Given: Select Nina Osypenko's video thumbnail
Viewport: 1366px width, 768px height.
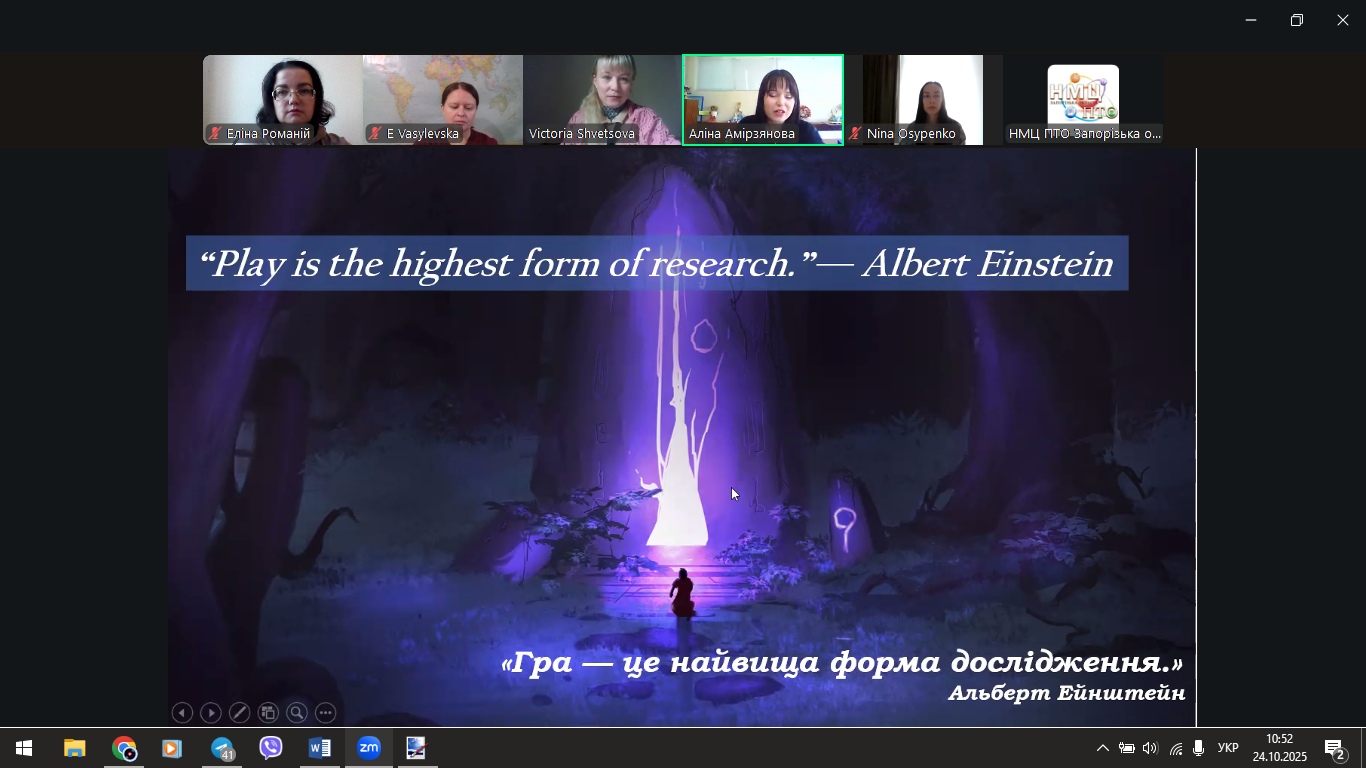Looking at the screenshot, I should click(x=923, y=100).
